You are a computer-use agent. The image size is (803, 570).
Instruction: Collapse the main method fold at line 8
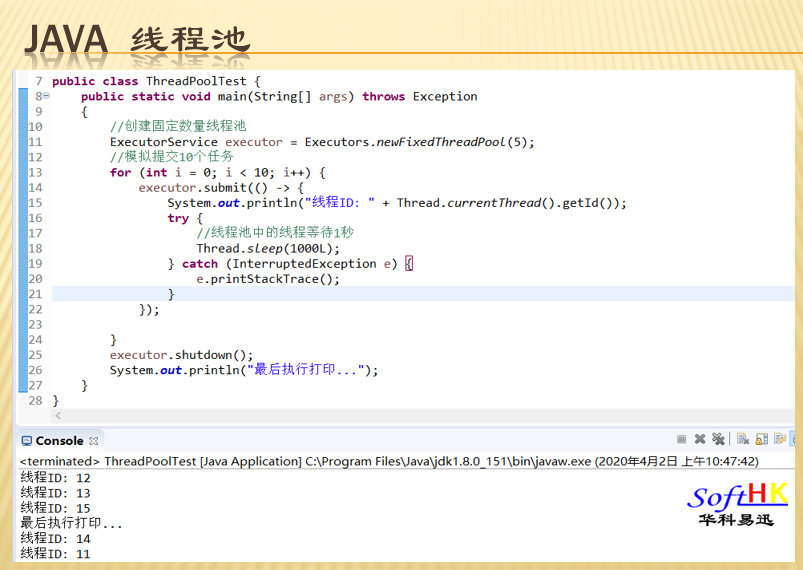[x=46, y=96]
